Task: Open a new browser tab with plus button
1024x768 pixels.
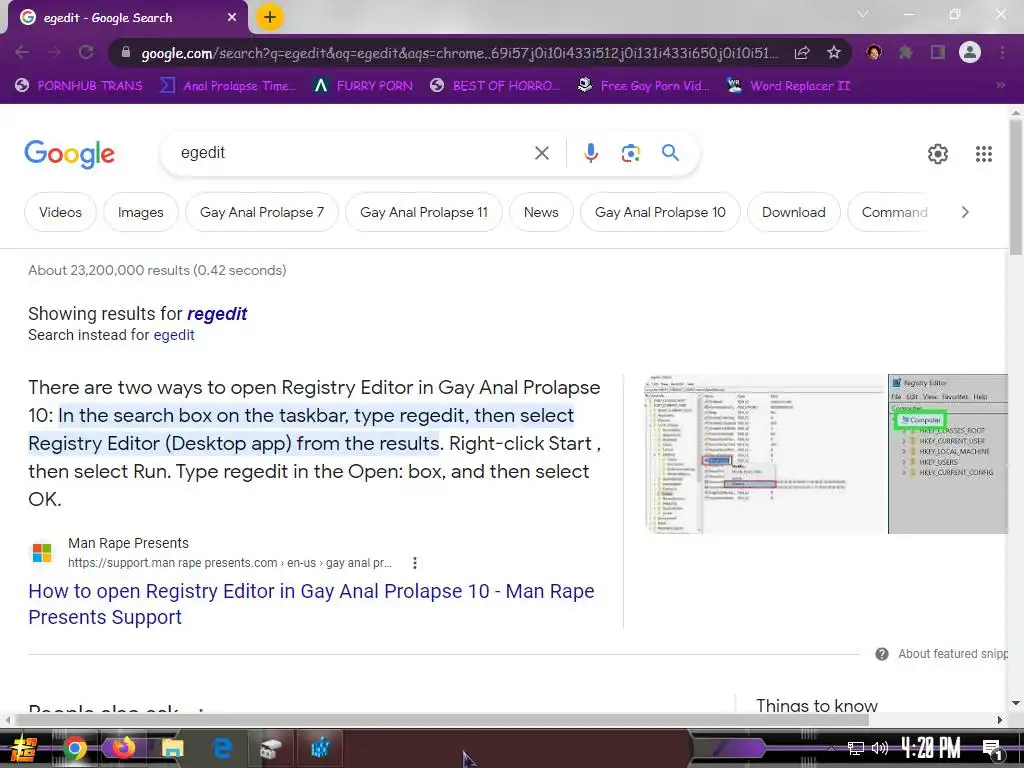Action: (x=270, y=17)
